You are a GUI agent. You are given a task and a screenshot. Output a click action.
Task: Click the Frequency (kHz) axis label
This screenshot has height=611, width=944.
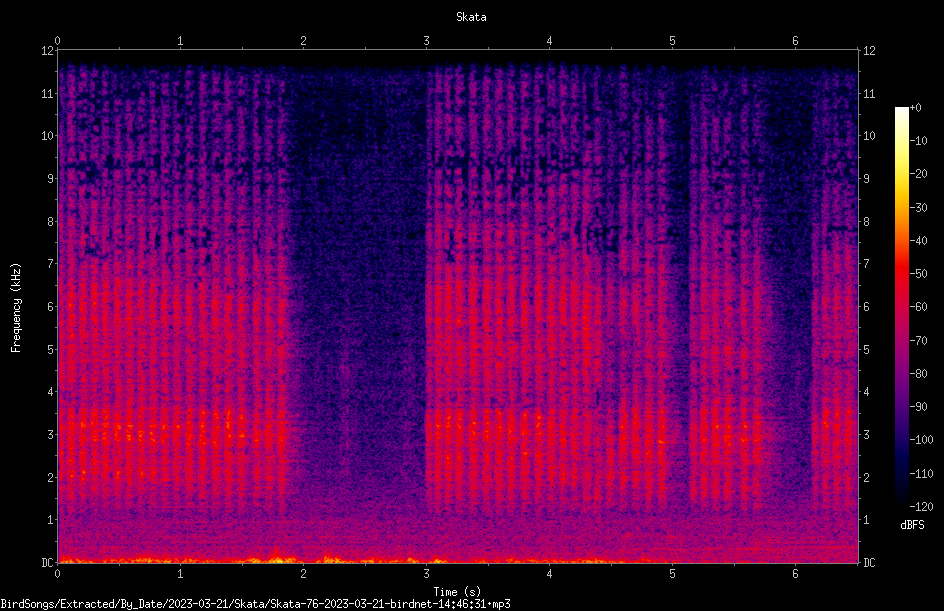tap(16, 308)
